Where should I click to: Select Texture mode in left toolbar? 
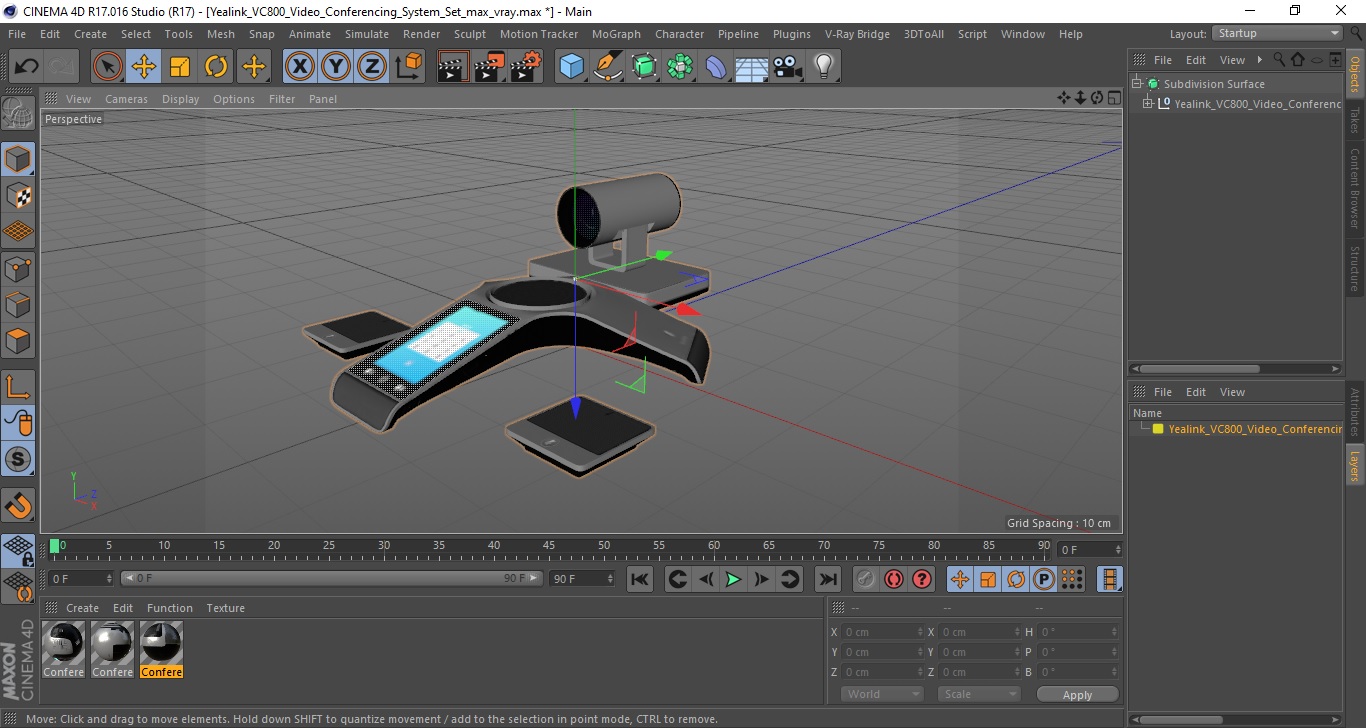tap(18, 195)
